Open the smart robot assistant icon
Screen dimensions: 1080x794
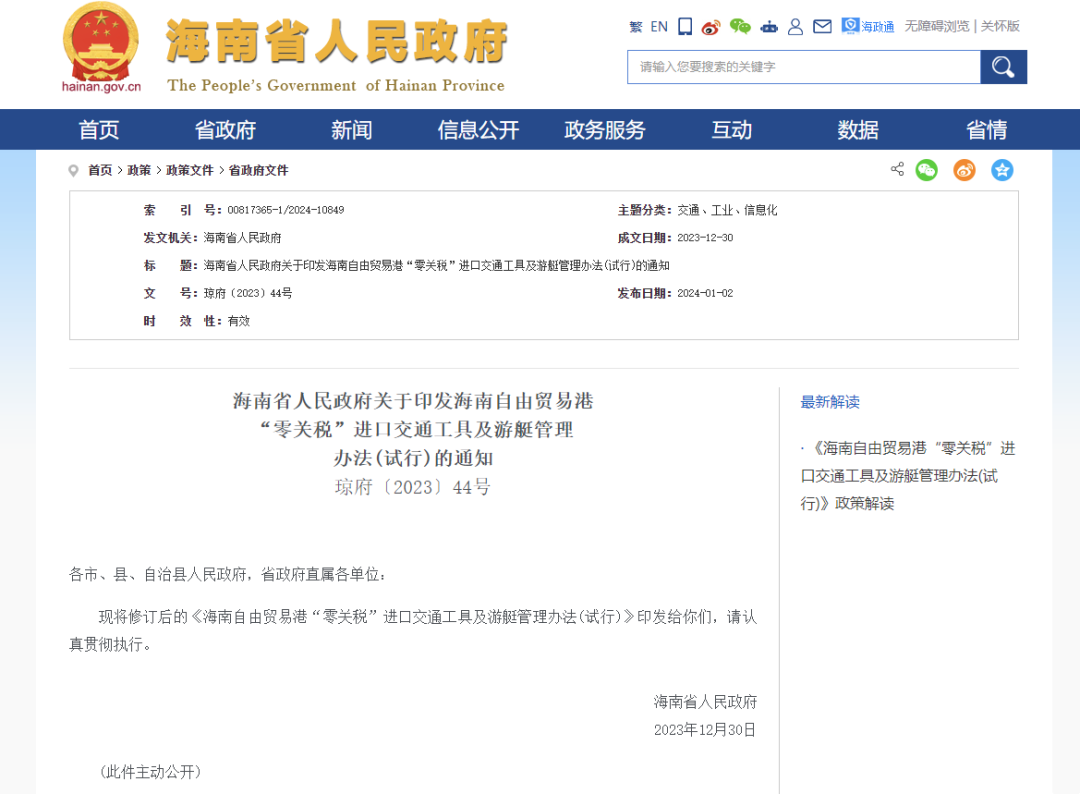click(769, 27)
